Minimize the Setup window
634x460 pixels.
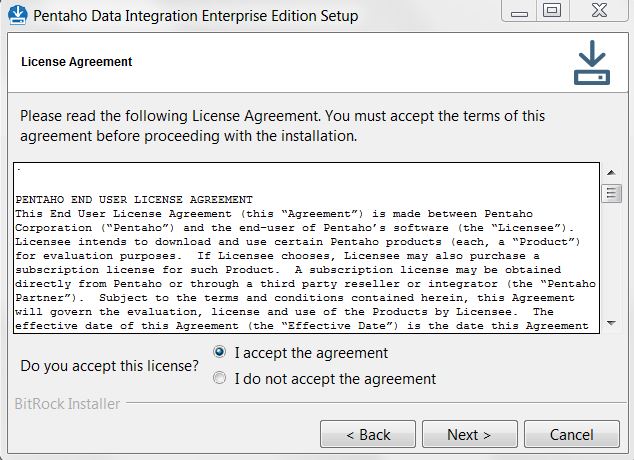coord(518,11)
